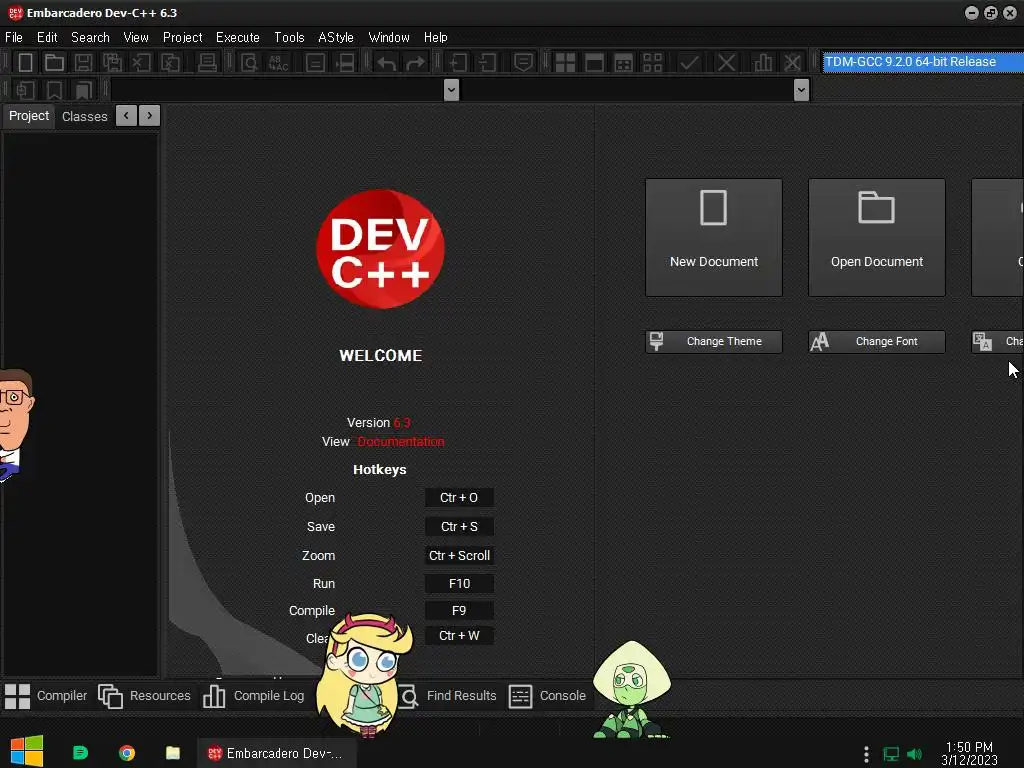
Task: Open the File menu
Action: pos(14,37)
